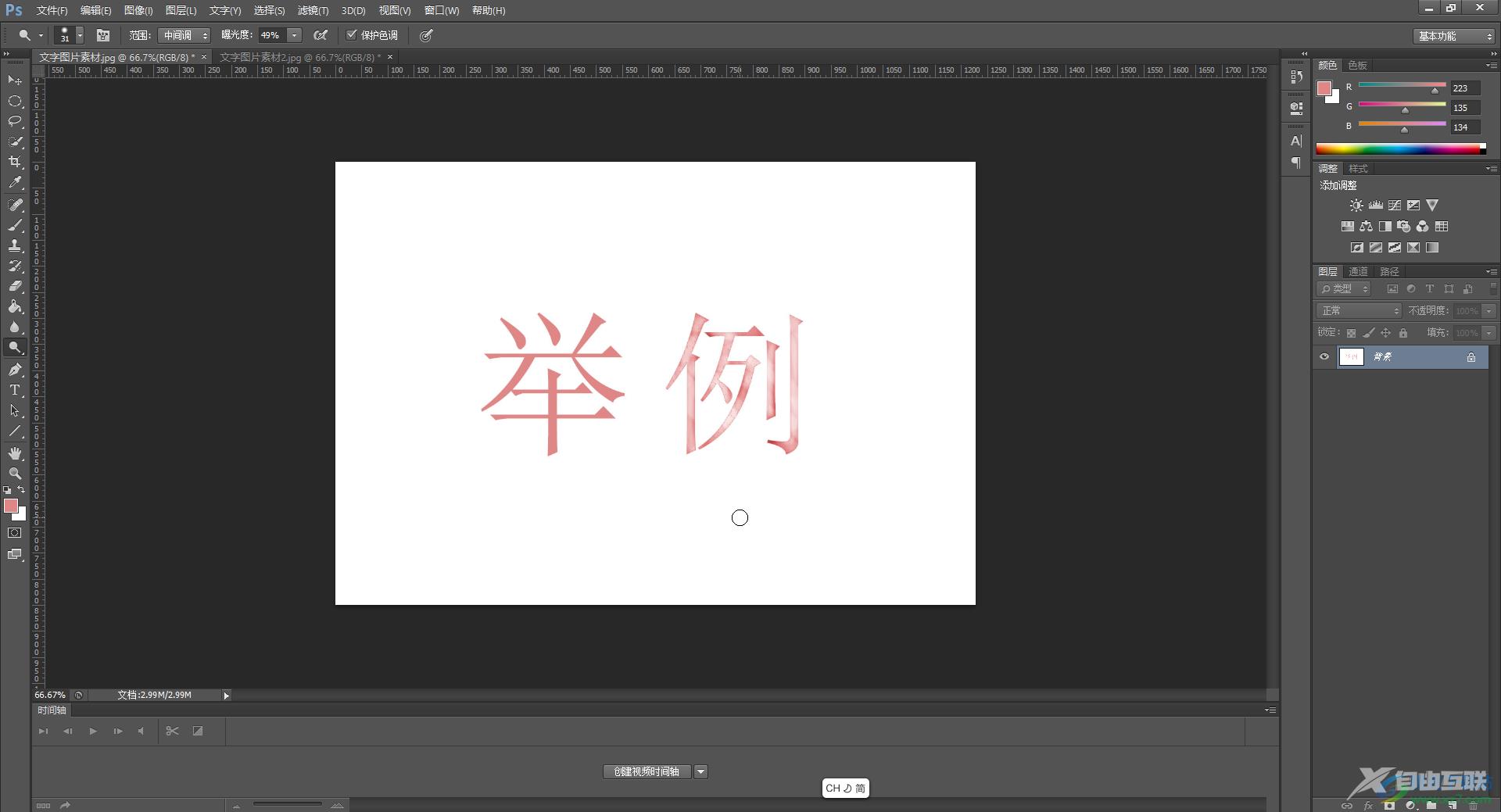Select the Crop tool
The width and height of the screenshot is (1501, 812).
pyautogui.click(x=15, y=162)
